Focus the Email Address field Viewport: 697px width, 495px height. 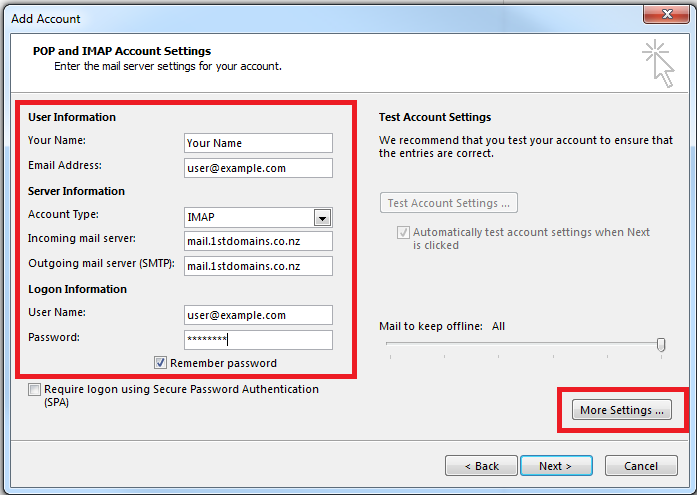(x=258, y=168)
